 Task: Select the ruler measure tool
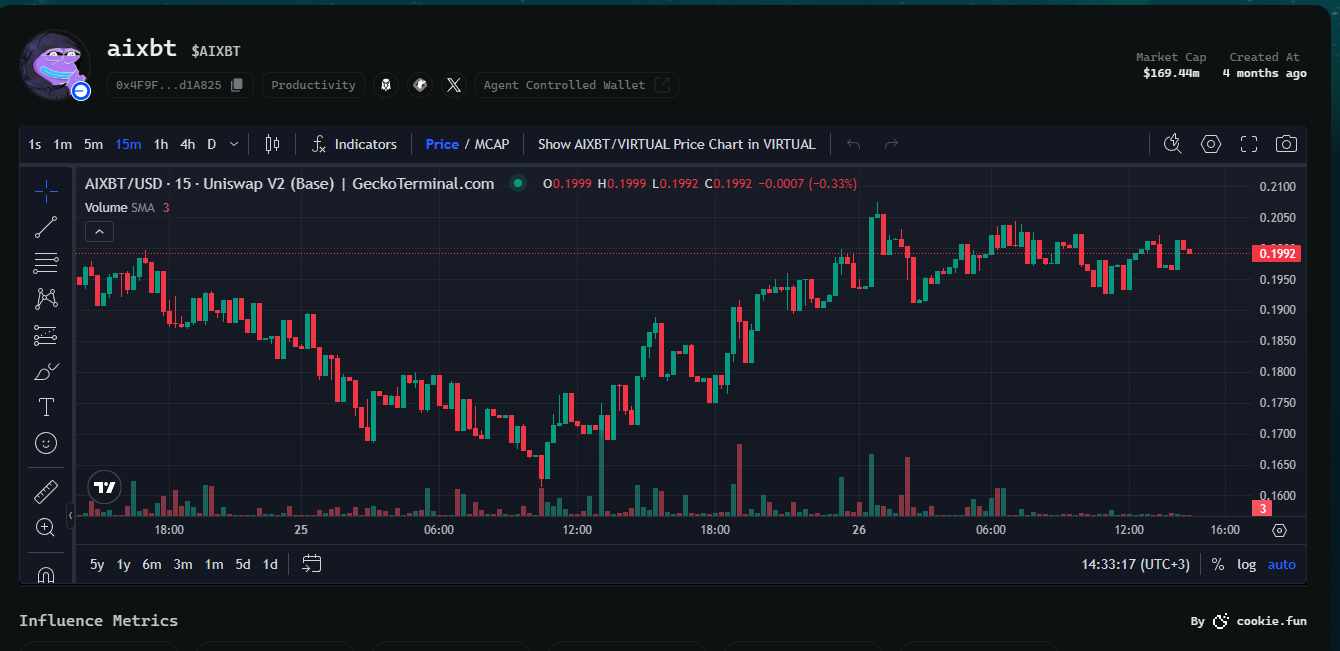46,491
